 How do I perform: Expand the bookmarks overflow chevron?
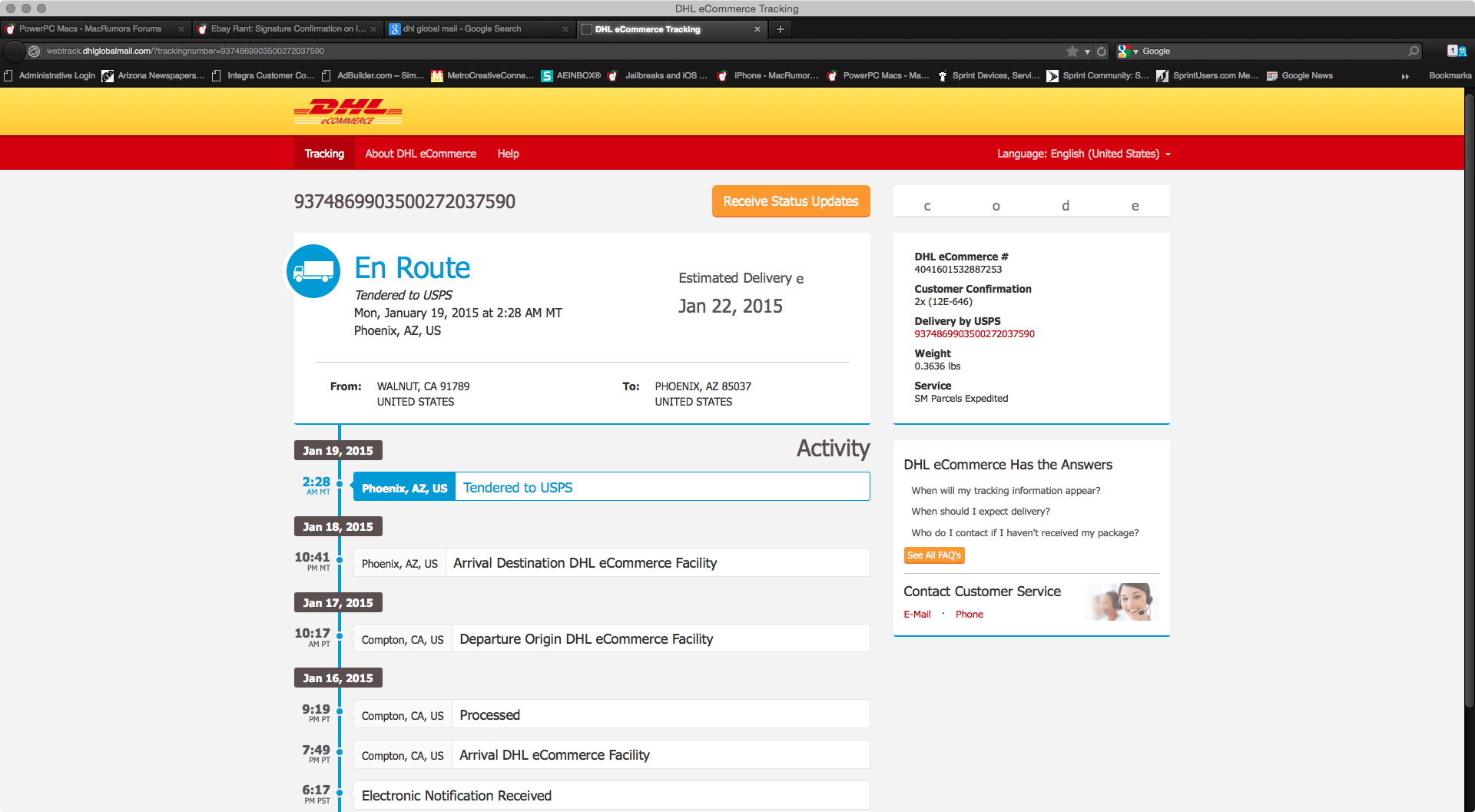[1405, 76]
